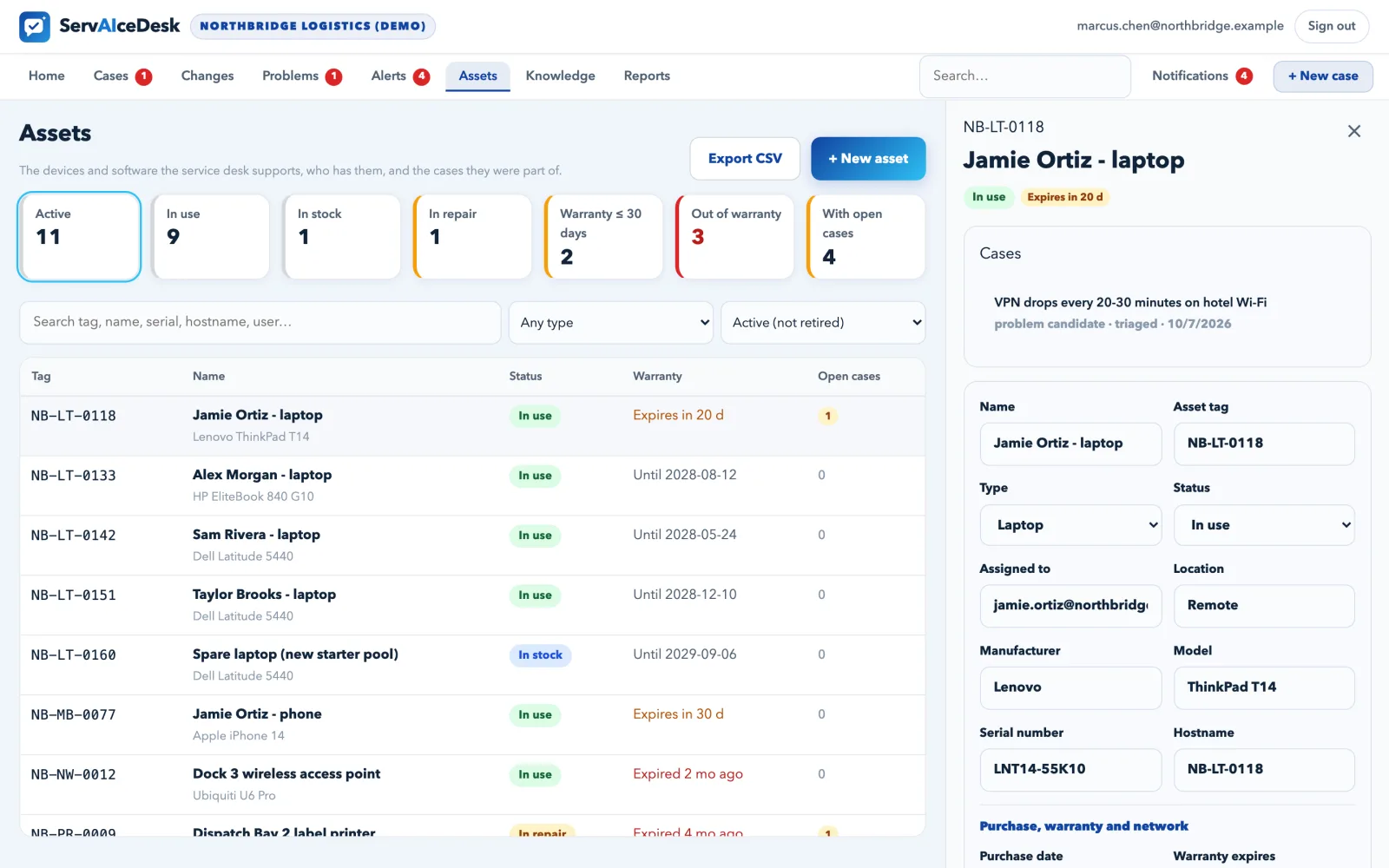The height and width of the screenshot is (868, 1389).
Task: Open the Active (not retired) filter dropdown
Action: point(823,323)
